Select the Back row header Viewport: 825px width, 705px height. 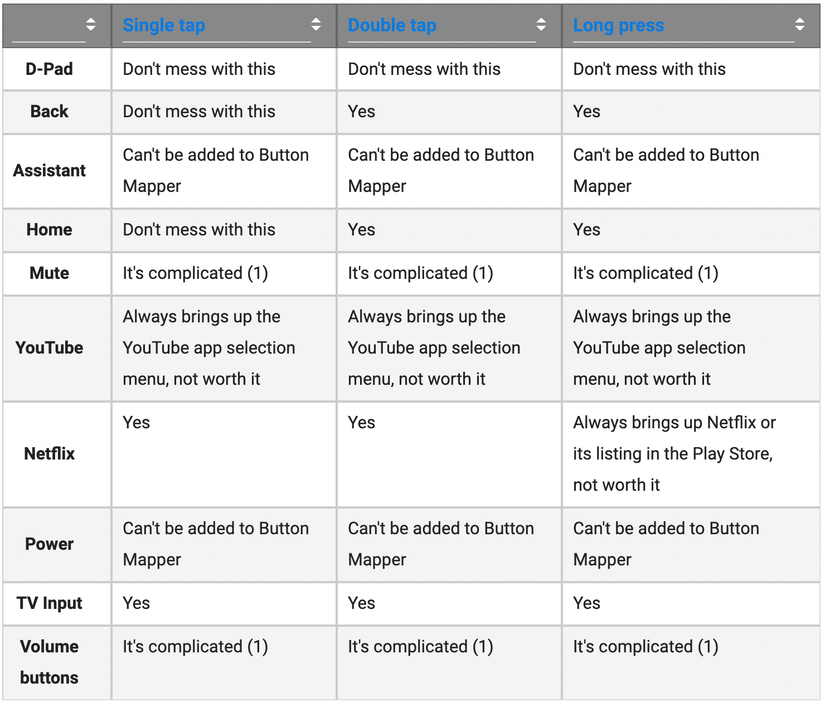tap(49, 112)
